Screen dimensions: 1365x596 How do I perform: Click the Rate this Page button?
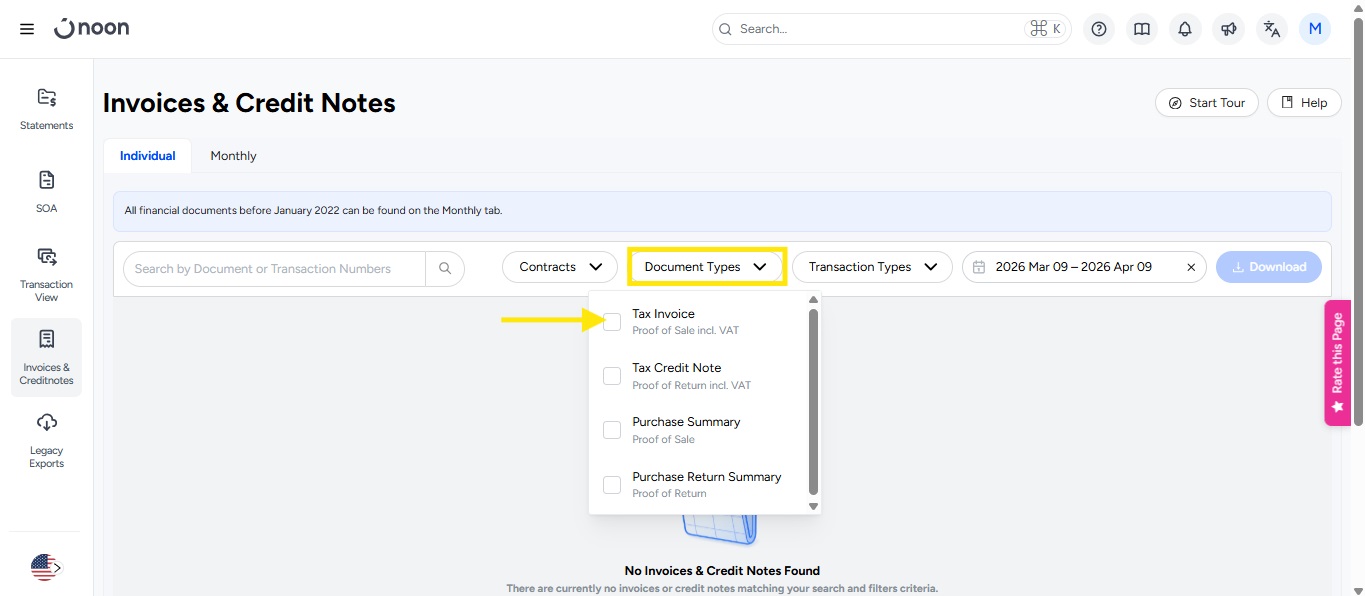[x=1337, y=362]
